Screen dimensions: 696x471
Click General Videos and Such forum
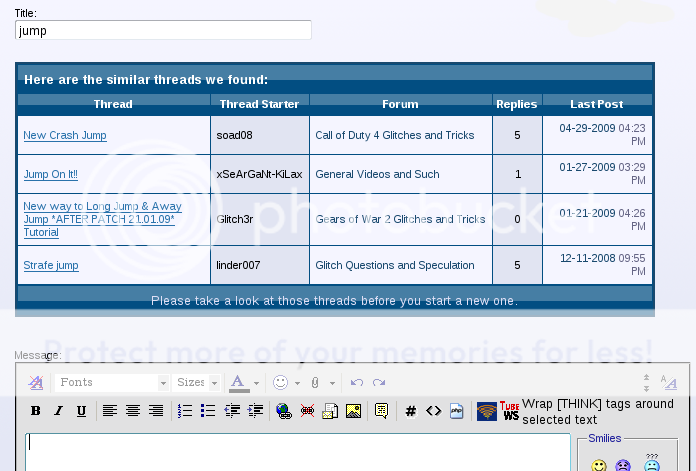point(377,174)
